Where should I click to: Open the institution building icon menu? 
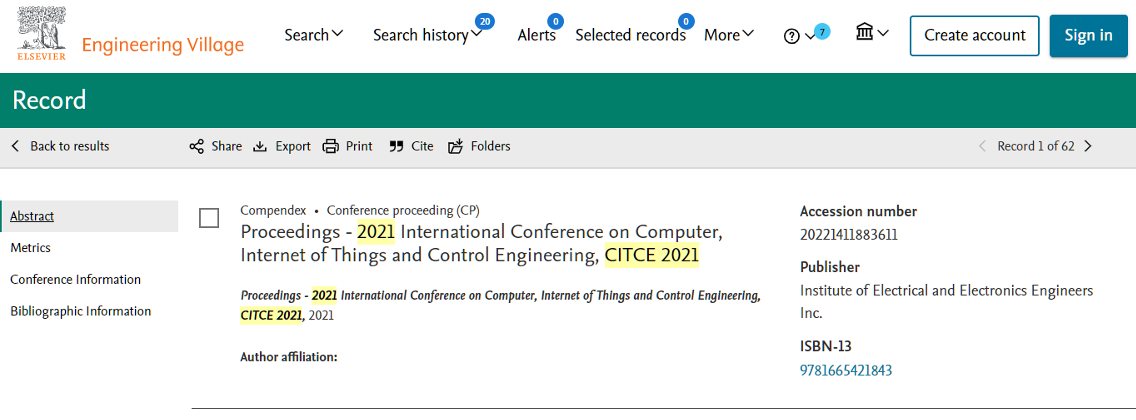(x=864, y=33)
